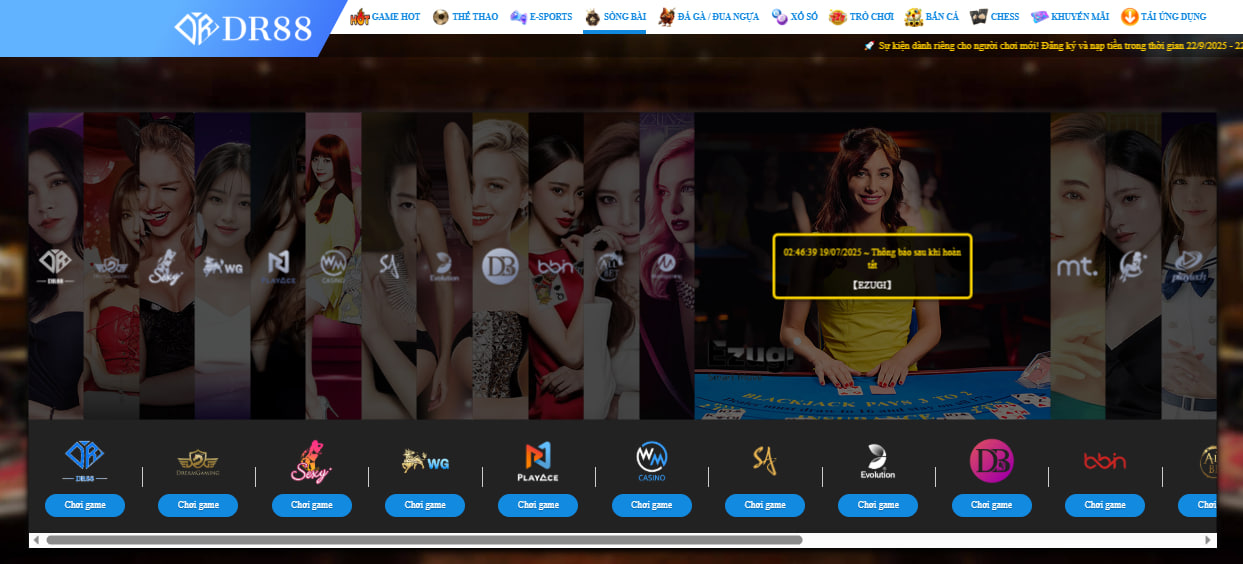
Task: Select the SA Gaming logo in bottom row
Action: click(x=764, y=460)
